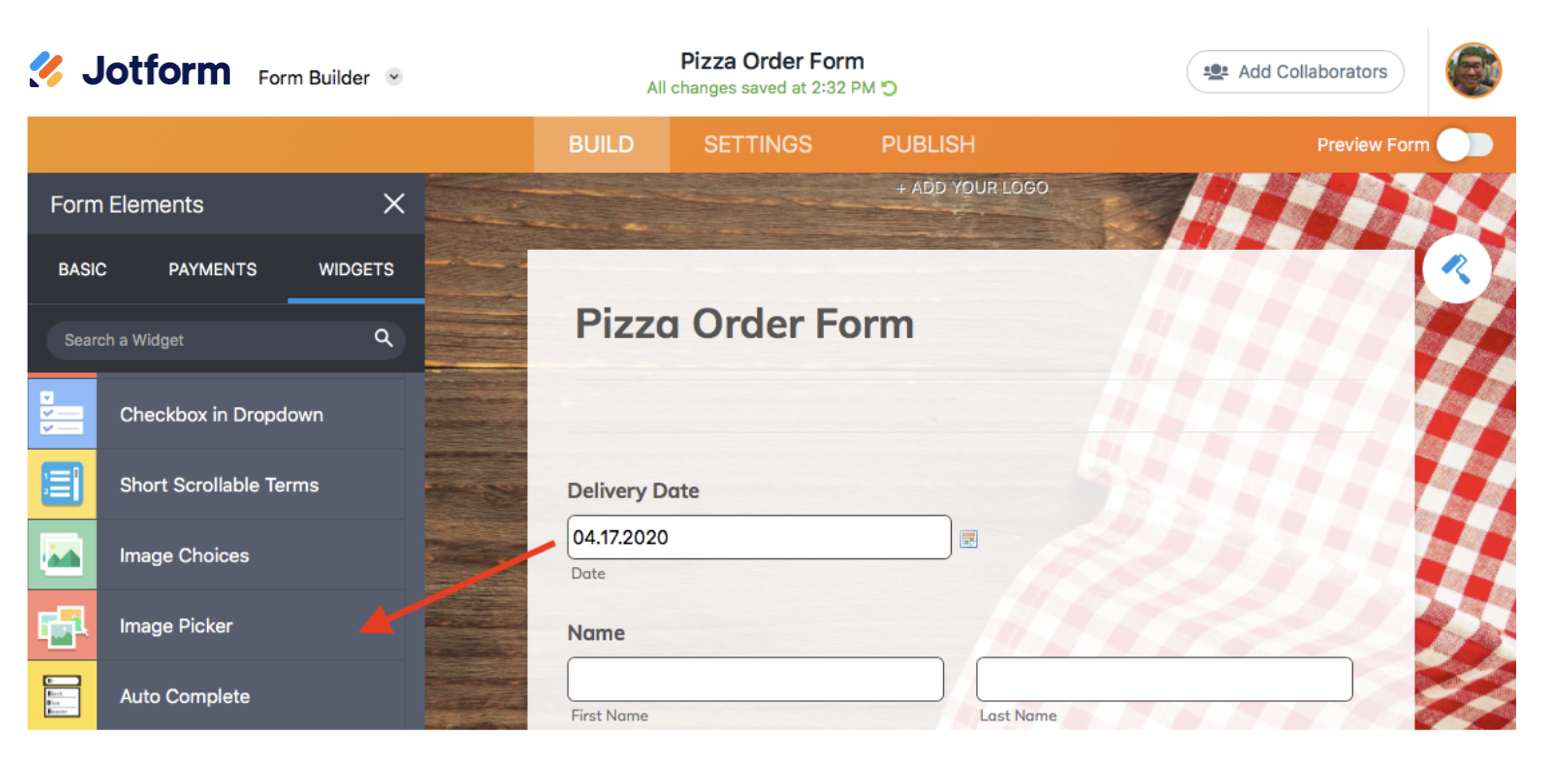Click the Add Your Logo link
This screenshot has height=766, width=1562.
(971, 188)
